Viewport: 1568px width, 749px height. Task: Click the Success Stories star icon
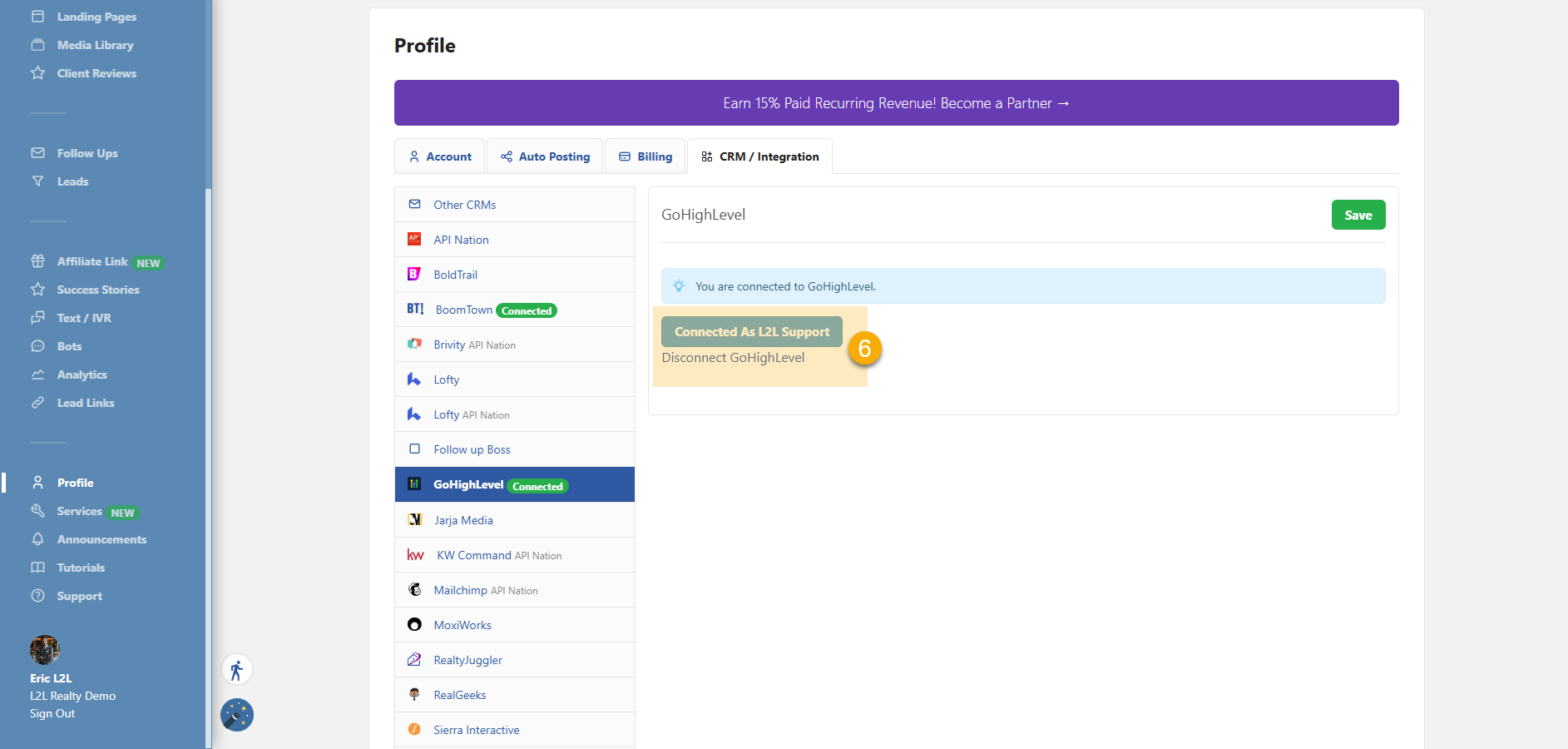[37, 290]
